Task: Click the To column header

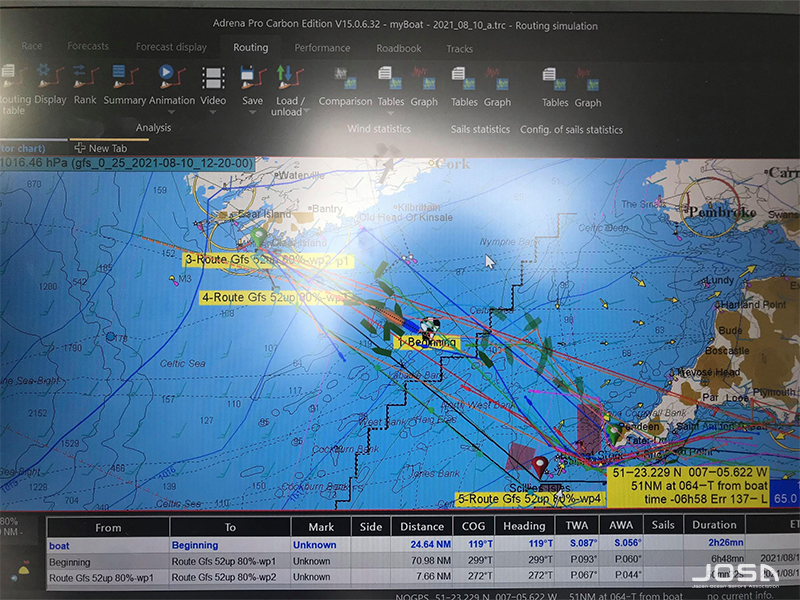Action: pos(230,527)
